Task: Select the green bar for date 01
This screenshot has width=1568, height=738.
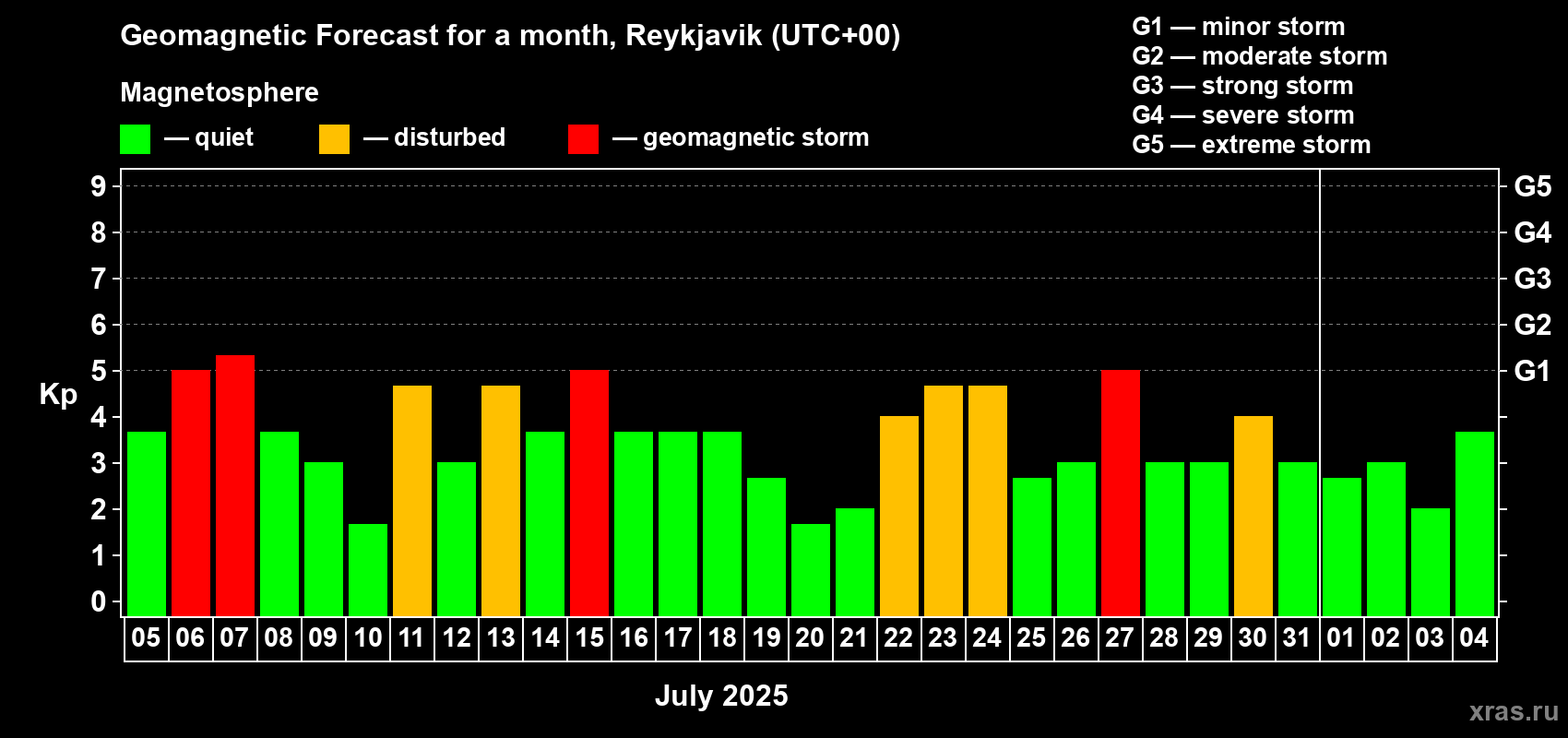Action: coord(1342,547)
